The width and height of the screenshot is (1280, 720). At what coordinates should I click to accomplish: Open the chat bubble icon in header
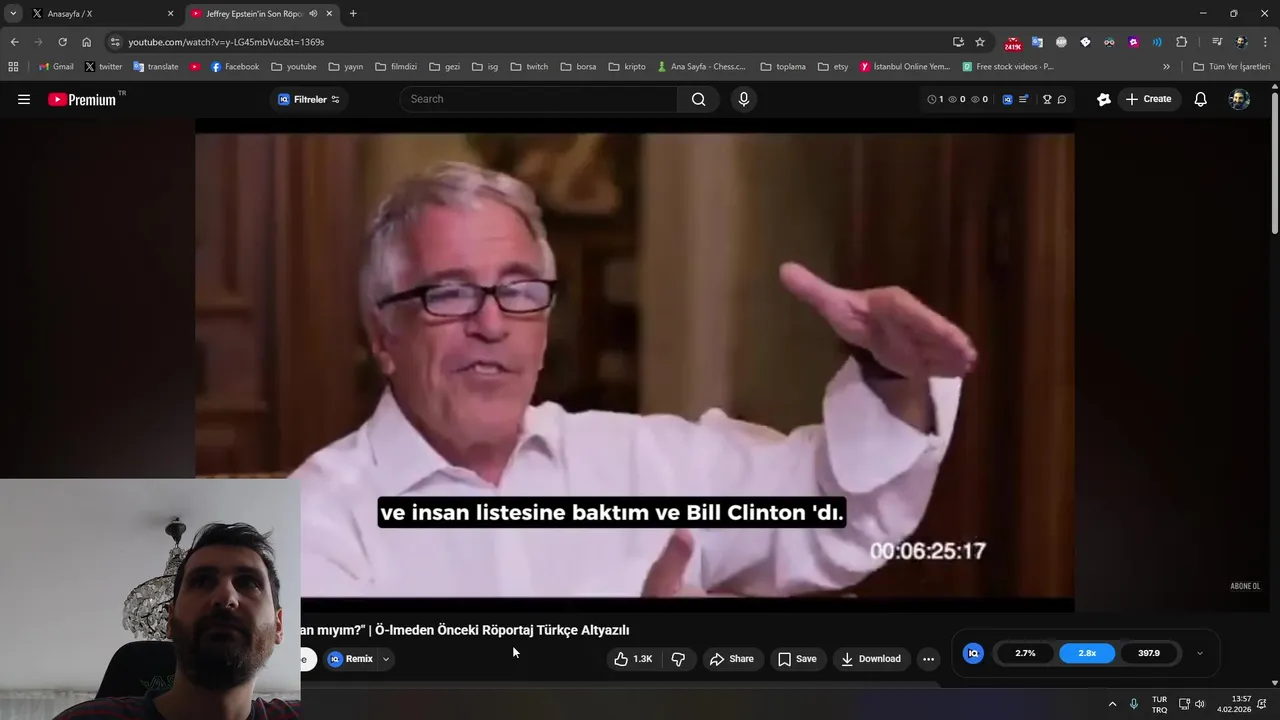coord(1062,99)
